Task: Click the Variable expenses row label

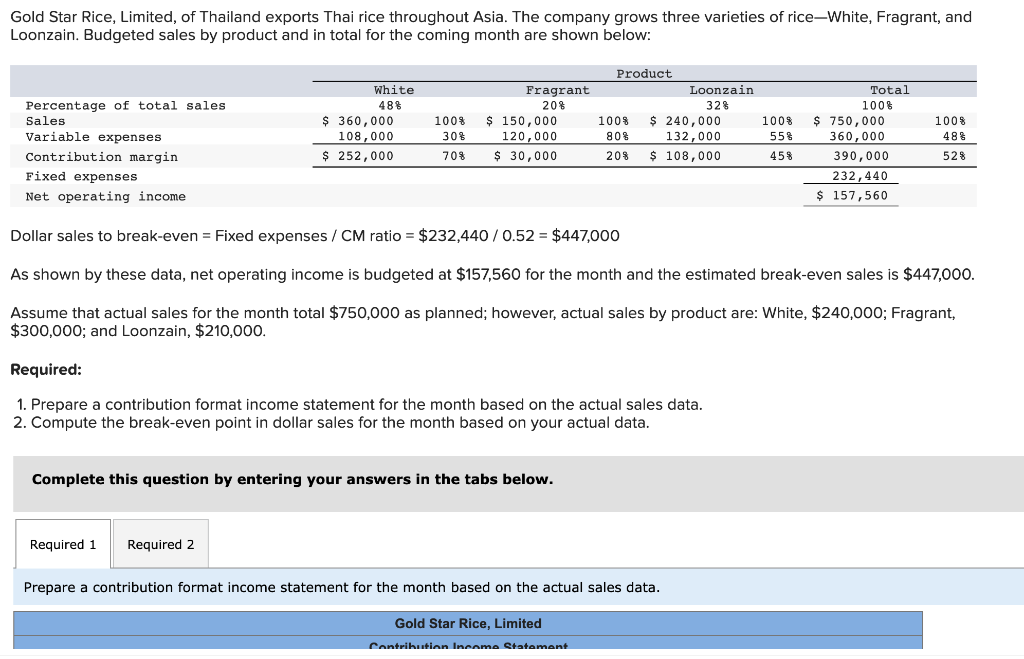Action: point(93,137)
